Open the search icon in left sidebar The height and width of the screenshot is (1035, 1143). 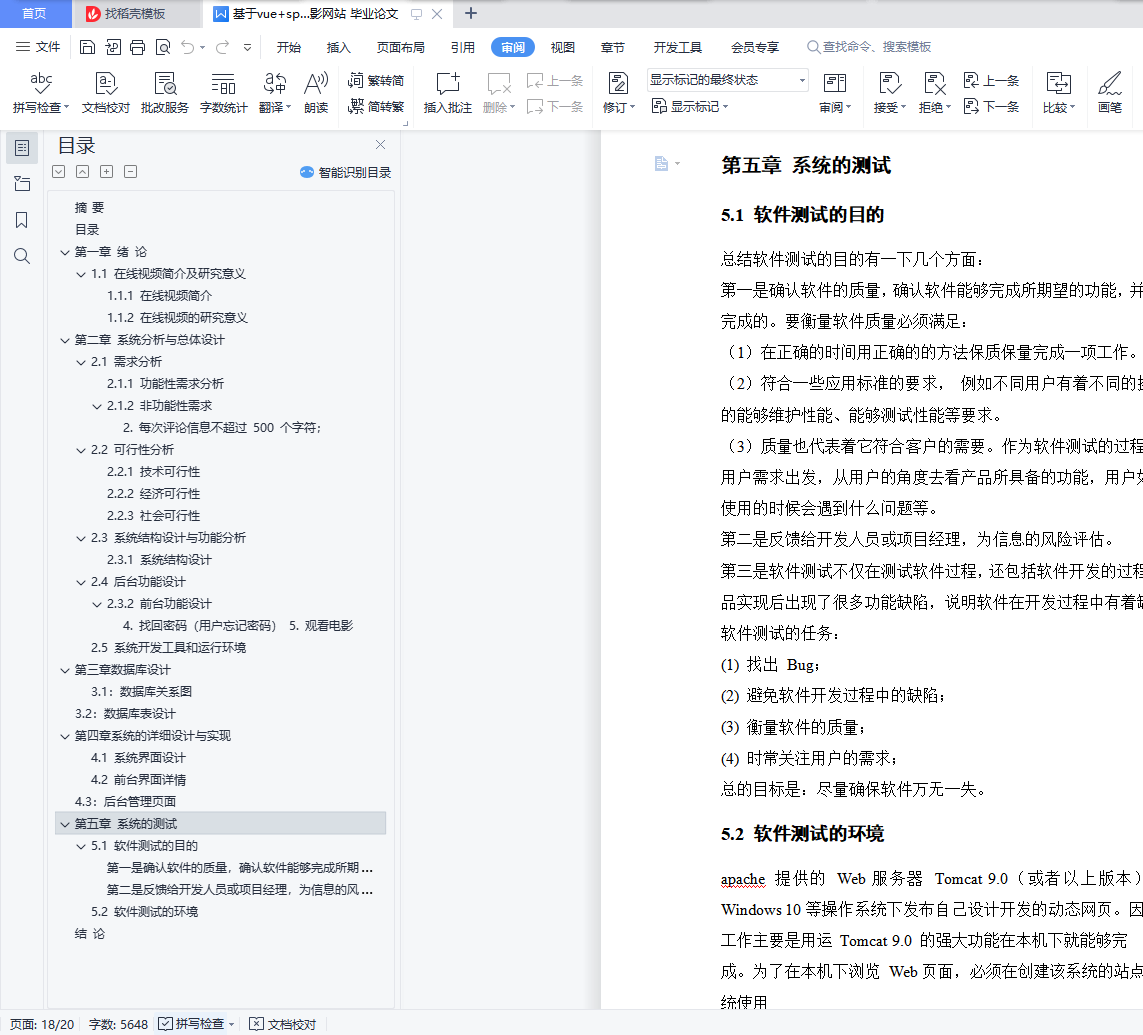pos(22,256)
